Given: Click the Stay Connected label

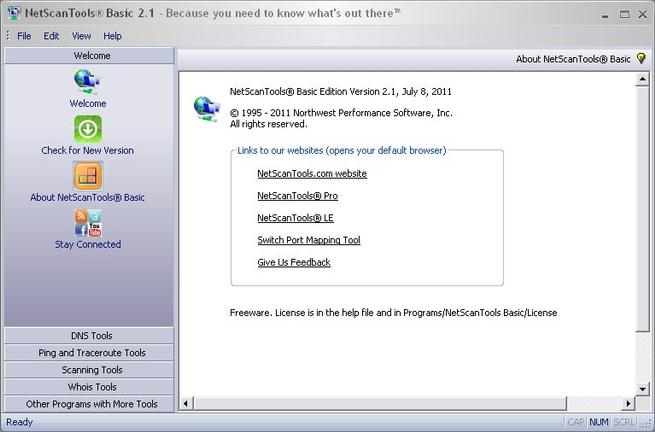Looking at the screenshot, I should pos(88,244).
